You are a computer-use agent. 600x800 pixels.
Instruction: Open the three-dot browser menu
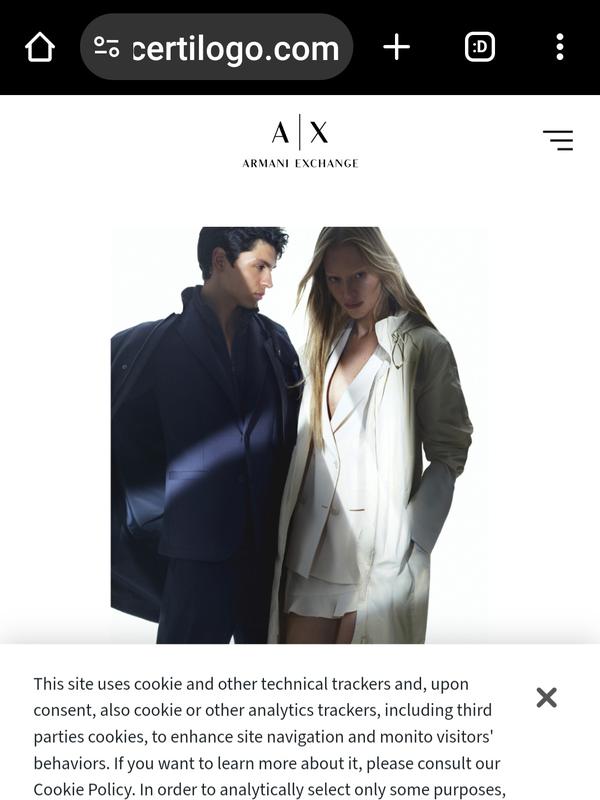(x=560, y=47)
